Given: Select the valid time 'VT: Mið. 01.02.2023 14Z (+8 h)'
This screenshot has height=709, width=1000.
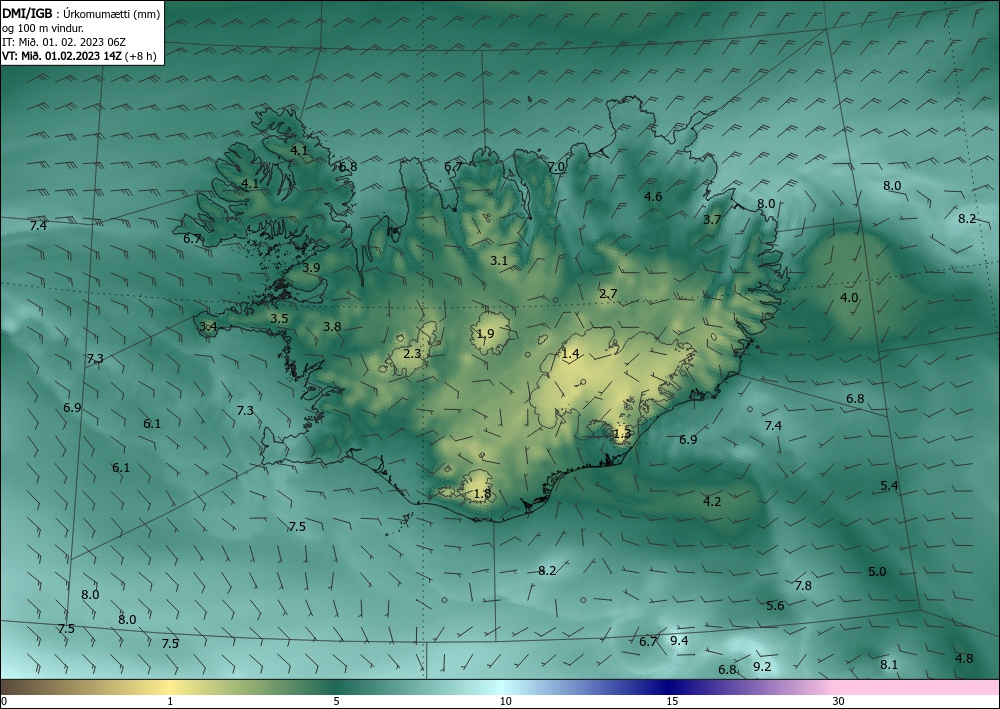Looking at the screenshot, I should (79, 55).
